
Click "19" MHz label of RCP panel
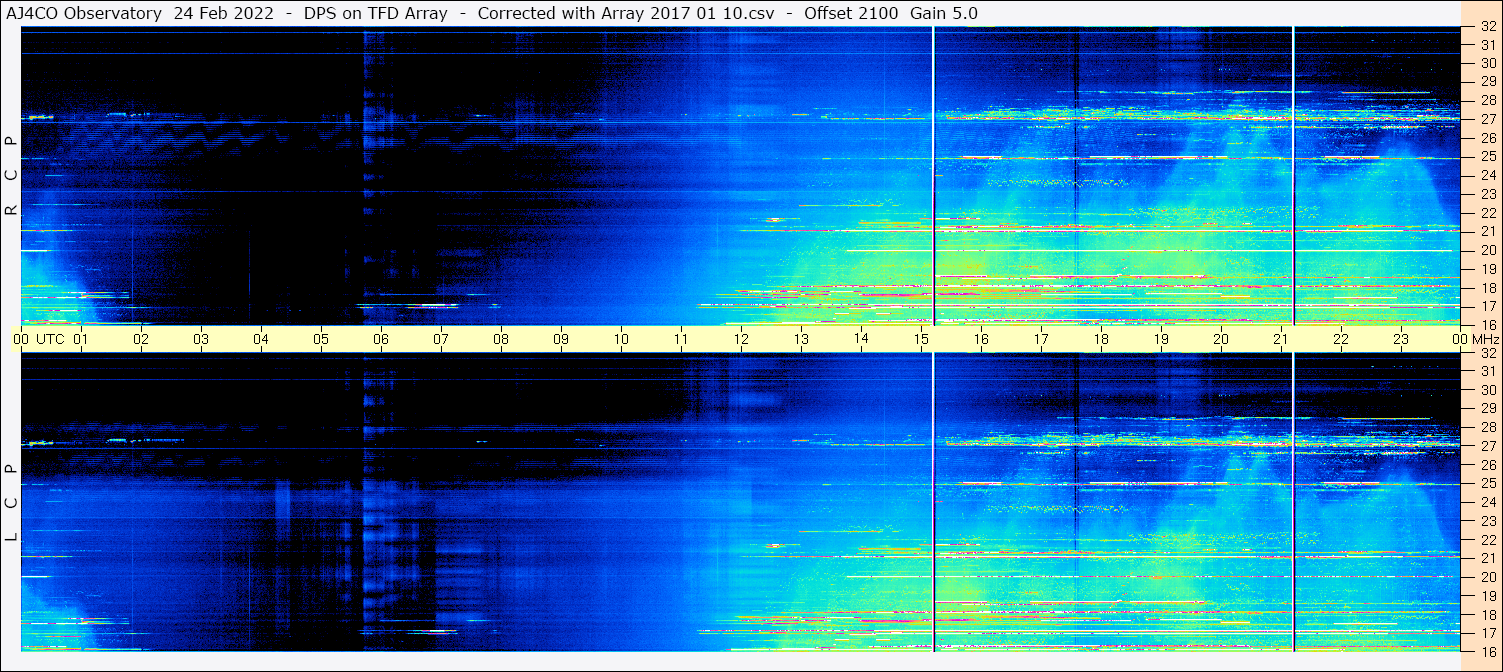coord(1488,268)
